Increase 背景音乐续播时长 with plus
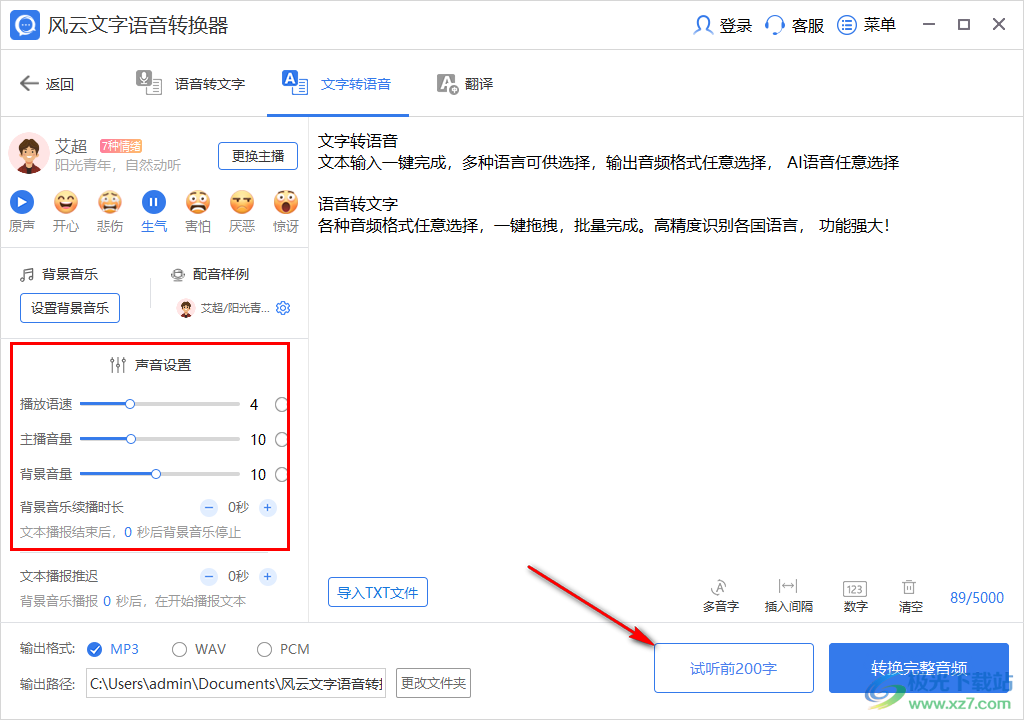Screen dimensions: 1024x720 [268, 507]
